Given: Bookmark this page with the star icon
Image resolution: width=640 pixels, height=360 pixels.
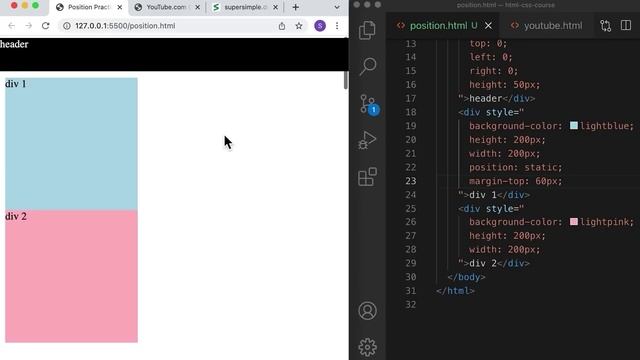Looking at the screenshot, I should pyautogui.click(x=299, y=26).
